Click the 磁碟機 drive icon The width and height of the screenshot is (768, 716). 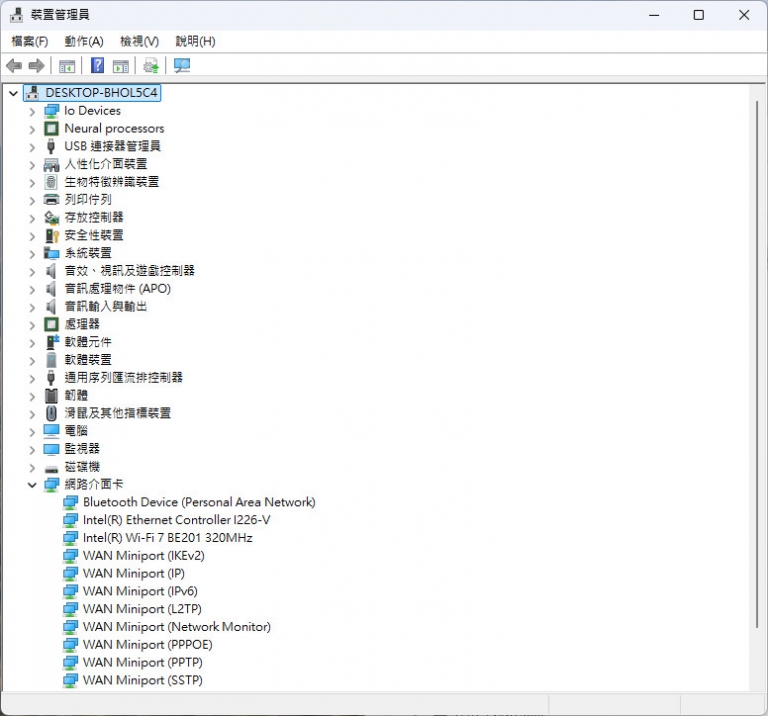tap(51, 468)
